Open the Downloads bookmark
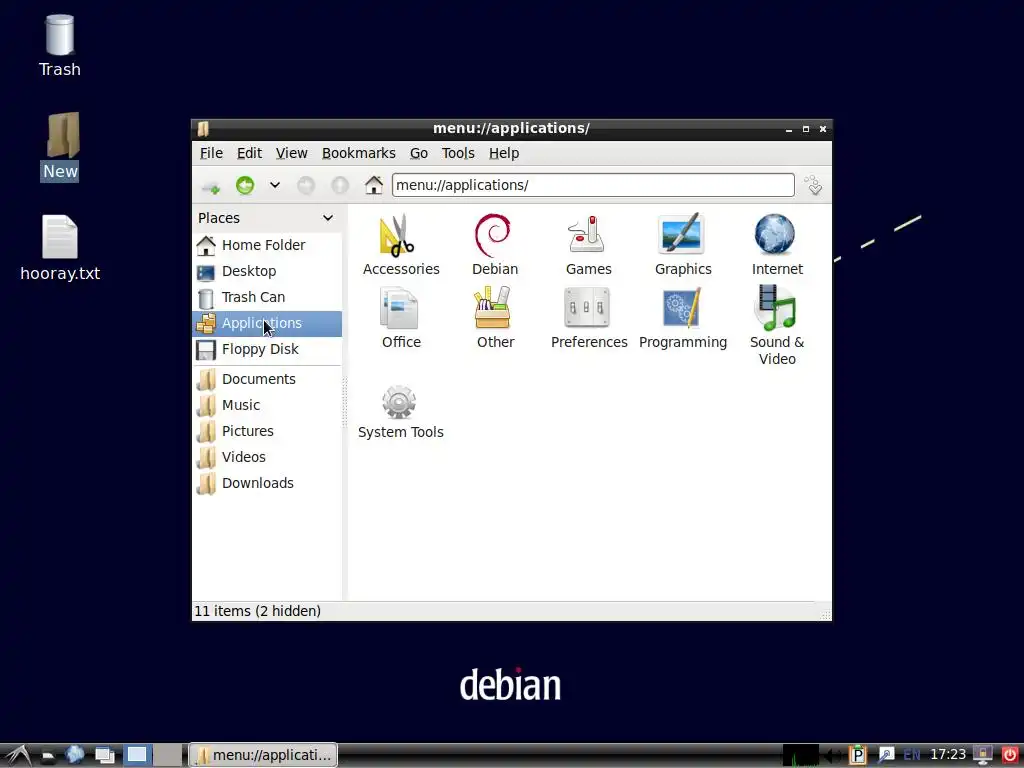Image resolution: width=1024 pixels, height=768 pixels. point(267,483)
